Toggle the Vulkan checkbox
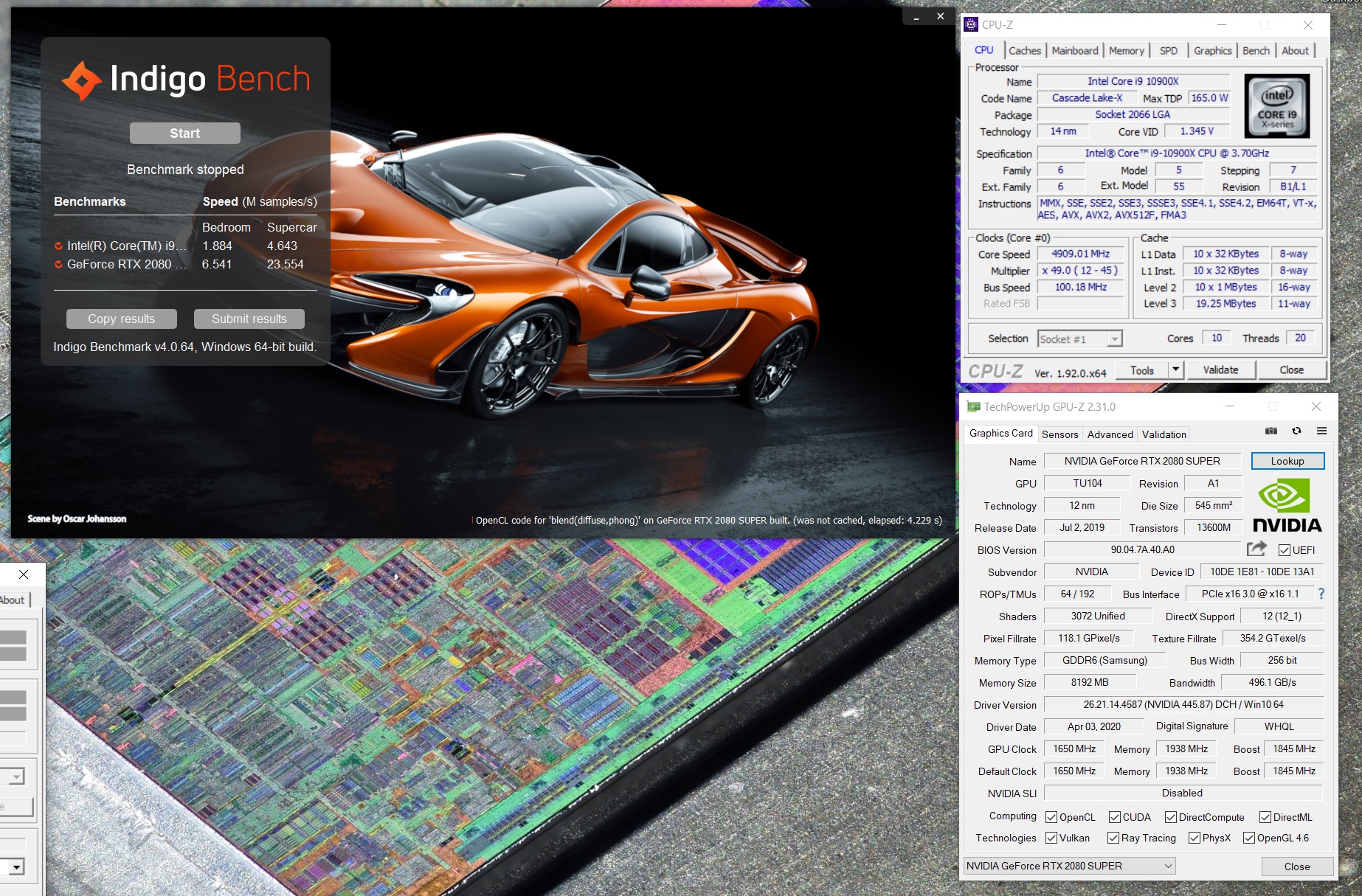Image resolution: width=1362 pixels, height=896 pixels. (x=1051, y=838)
